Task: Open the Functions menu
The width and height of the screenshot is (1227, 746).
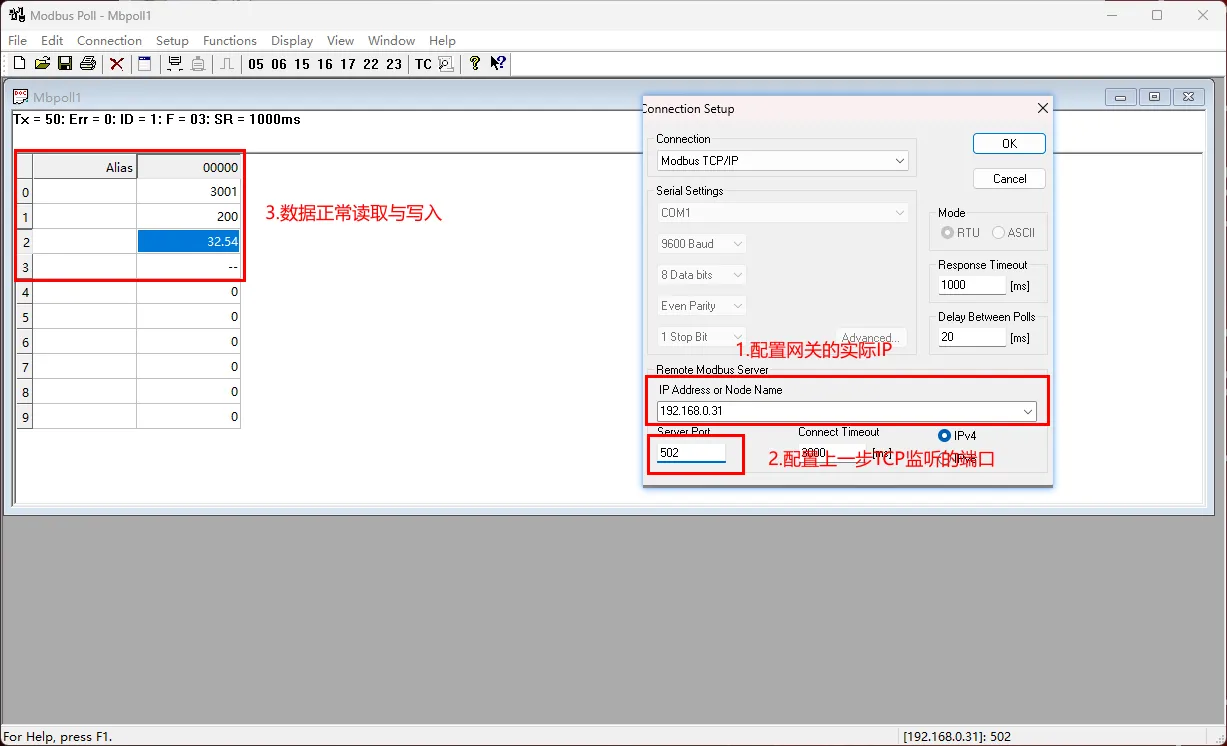Action: [230, 40]
